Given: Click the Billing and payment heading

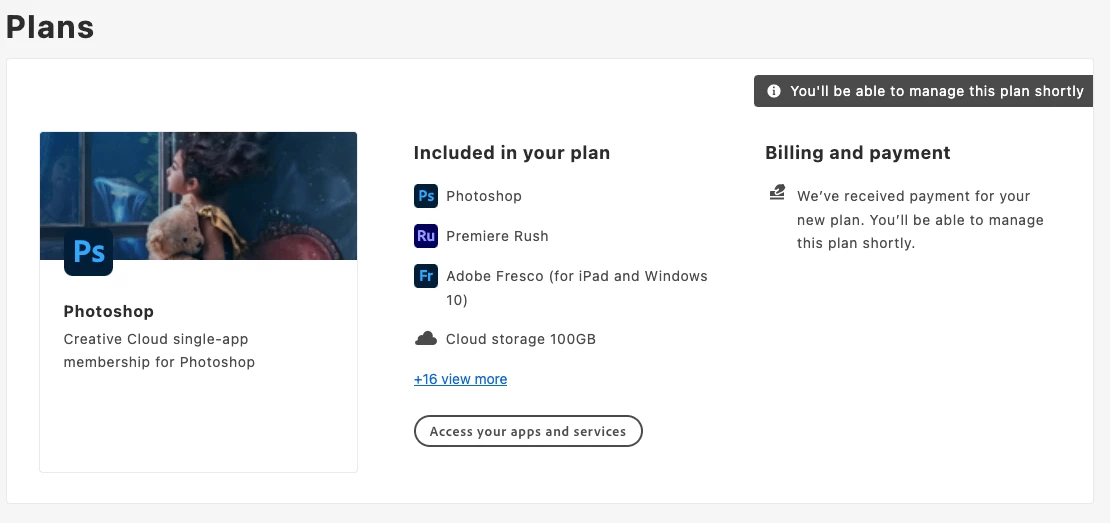Looking at the screenshot, I should tap(857, 153).
